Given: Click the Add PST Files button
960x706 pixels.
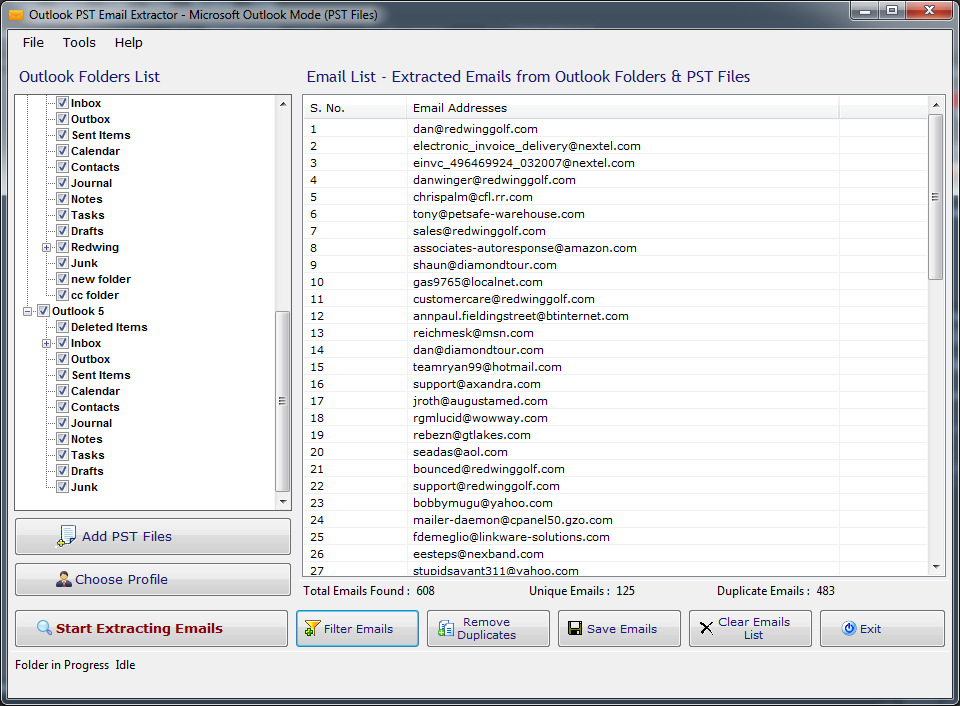Looking at the screenshot, I should [153, 536].
